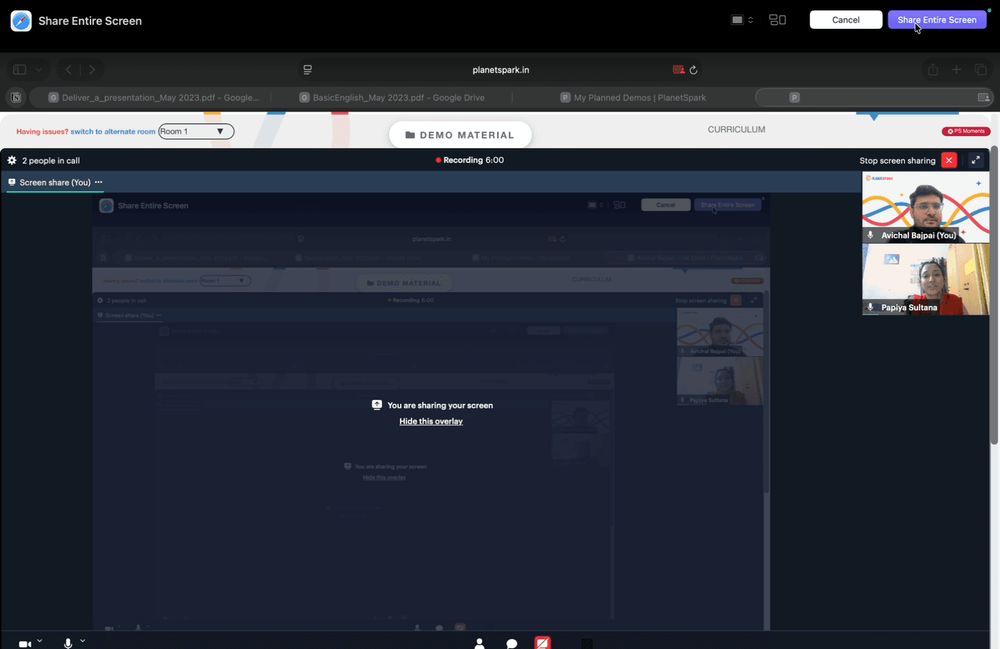1000x649 pixels.
Task: Open call settings gear icon
Action: coord(11,160)
